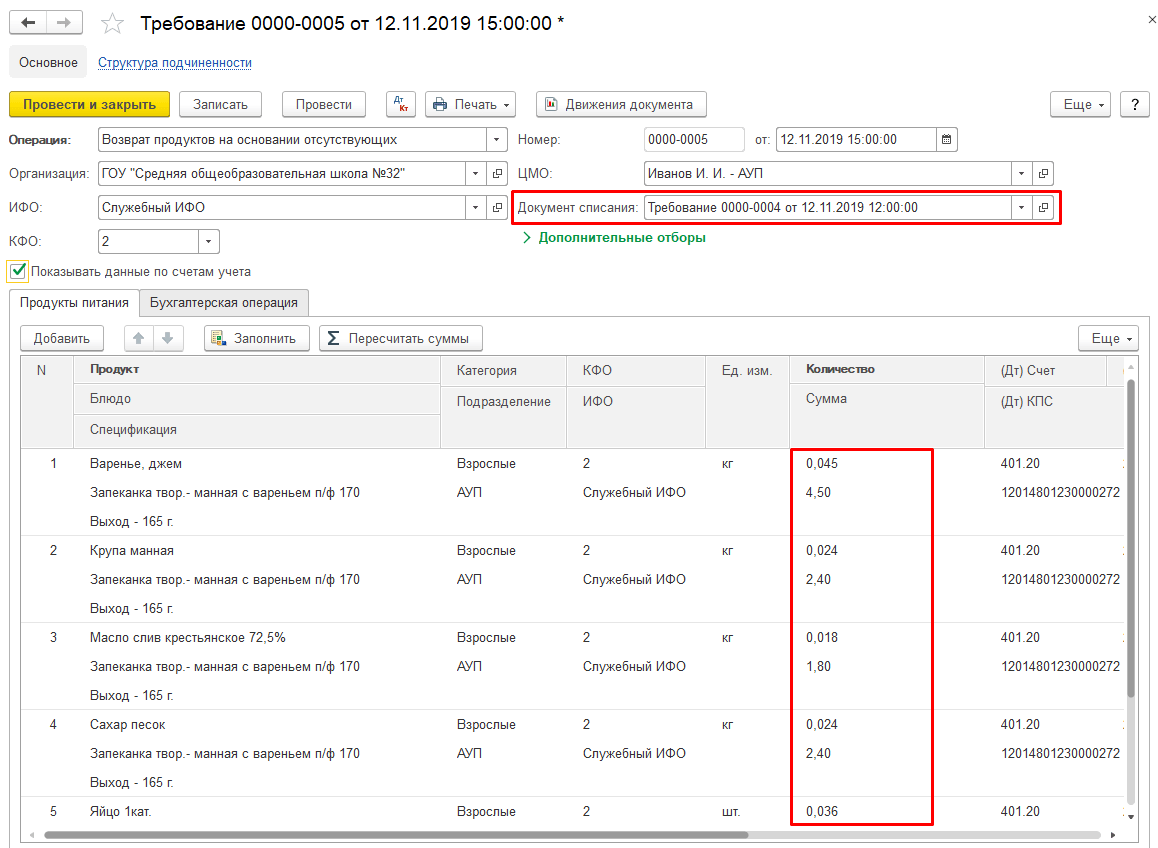This screenshot has width=1158, height=848.
Task: Move row up with arrow button
Action: pyautogui.click(x=139, y=338)
